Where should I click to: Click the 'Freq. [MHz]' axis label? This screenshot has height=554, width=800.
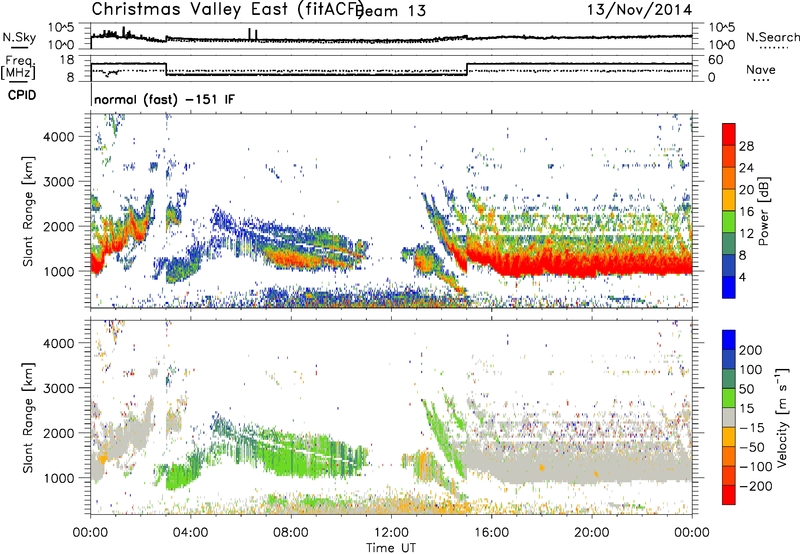click(18, 68)
